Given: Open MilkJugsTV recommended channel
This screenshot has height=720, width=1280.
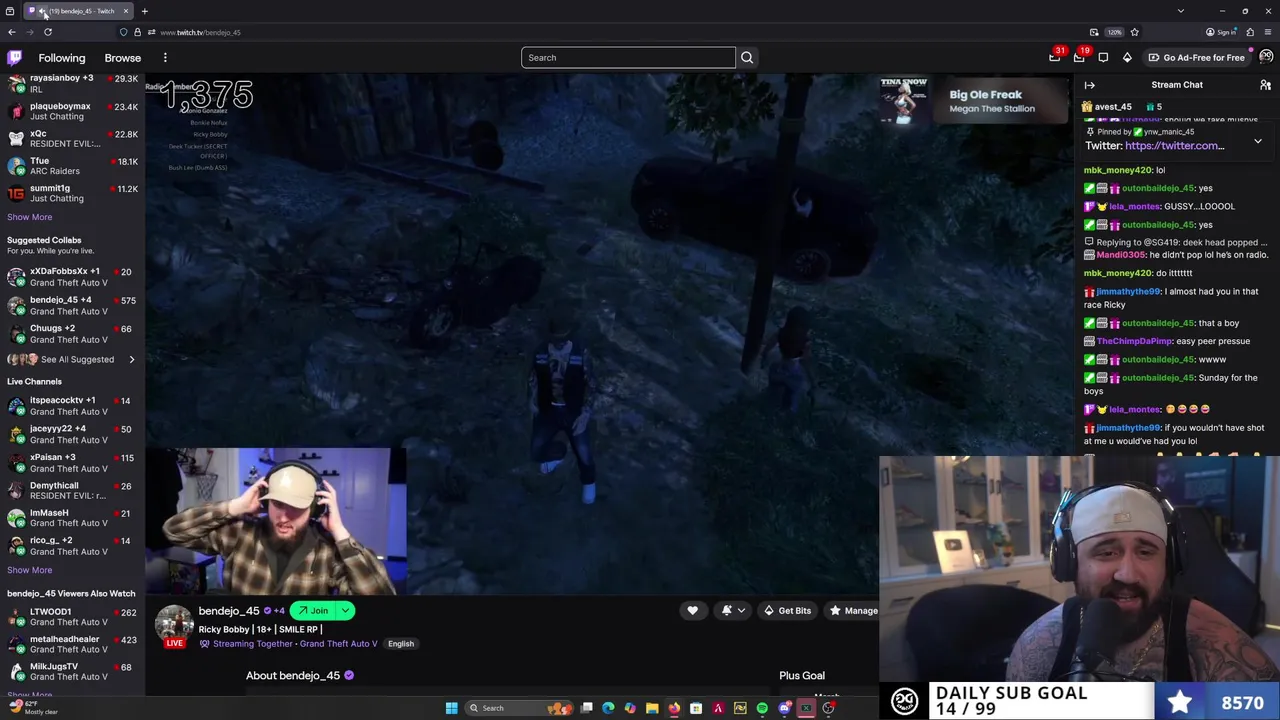Looking at the screenshot, I should [72, 672].
